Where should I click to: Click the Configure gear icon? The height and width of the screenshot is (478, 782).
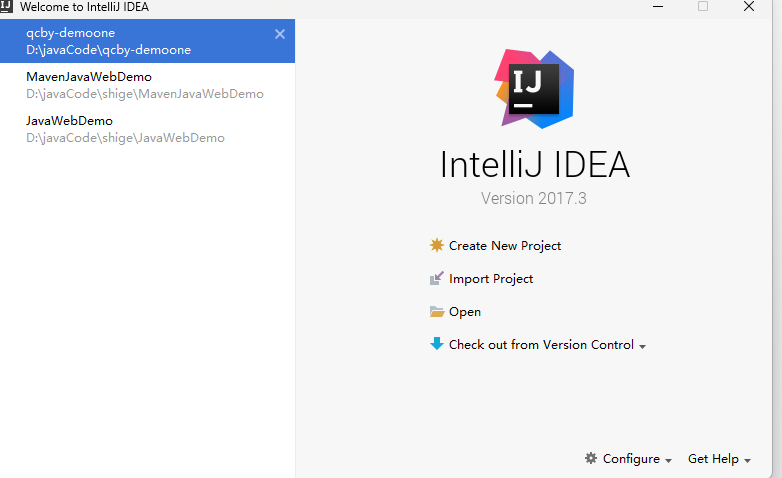tap(591, 458)
